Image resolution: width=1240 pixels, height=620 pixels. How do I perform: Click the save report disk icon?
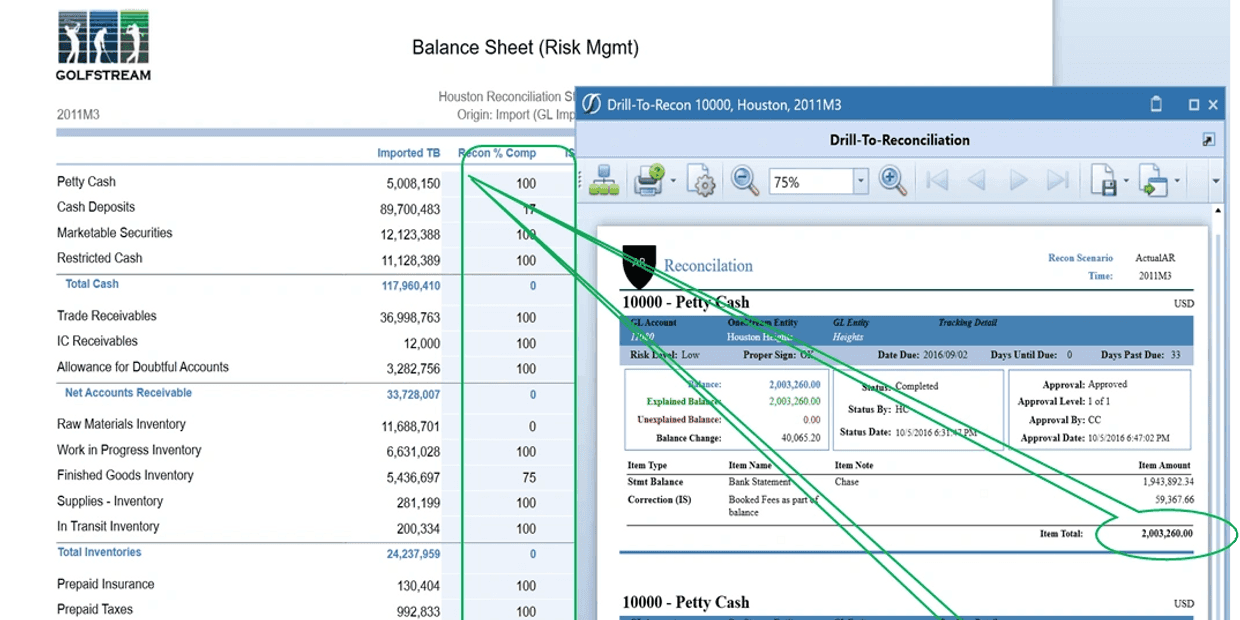1104,182
